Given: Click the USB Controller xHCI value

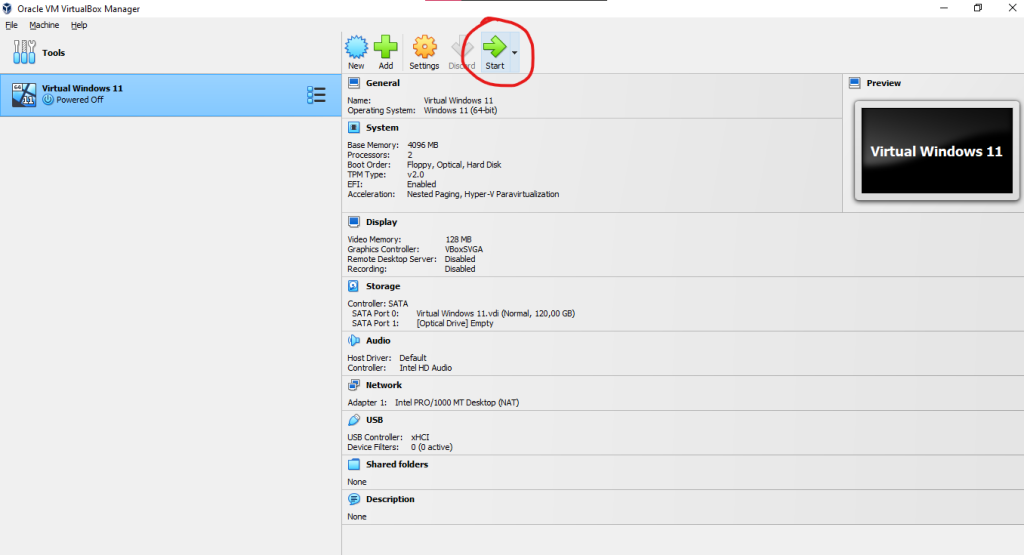Looking at the screenshot, I should click(420, 437).
